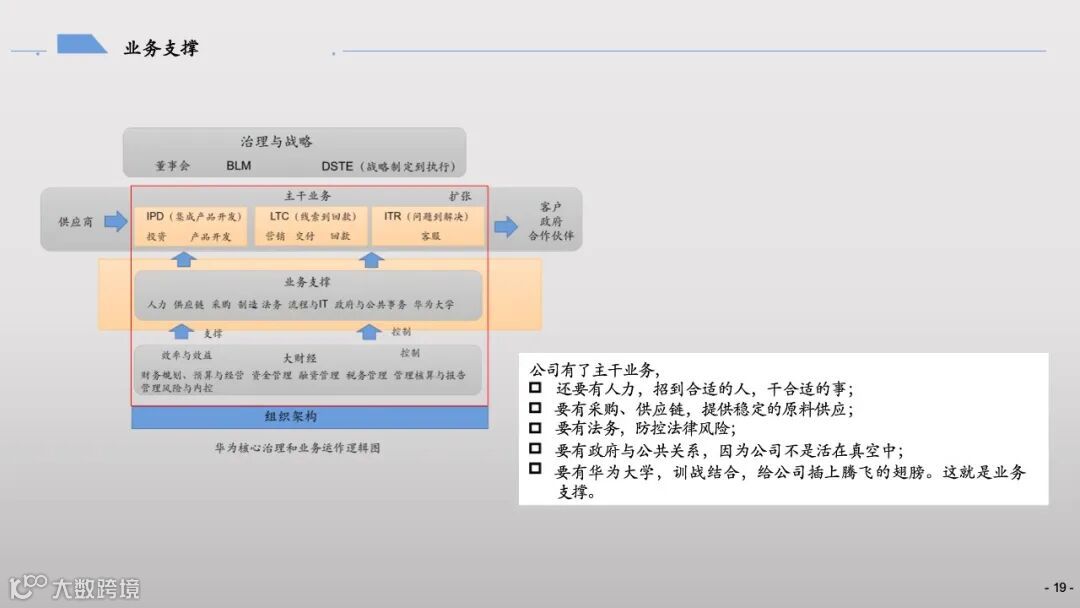Select the 融资管理 label

tap(319, 375)
